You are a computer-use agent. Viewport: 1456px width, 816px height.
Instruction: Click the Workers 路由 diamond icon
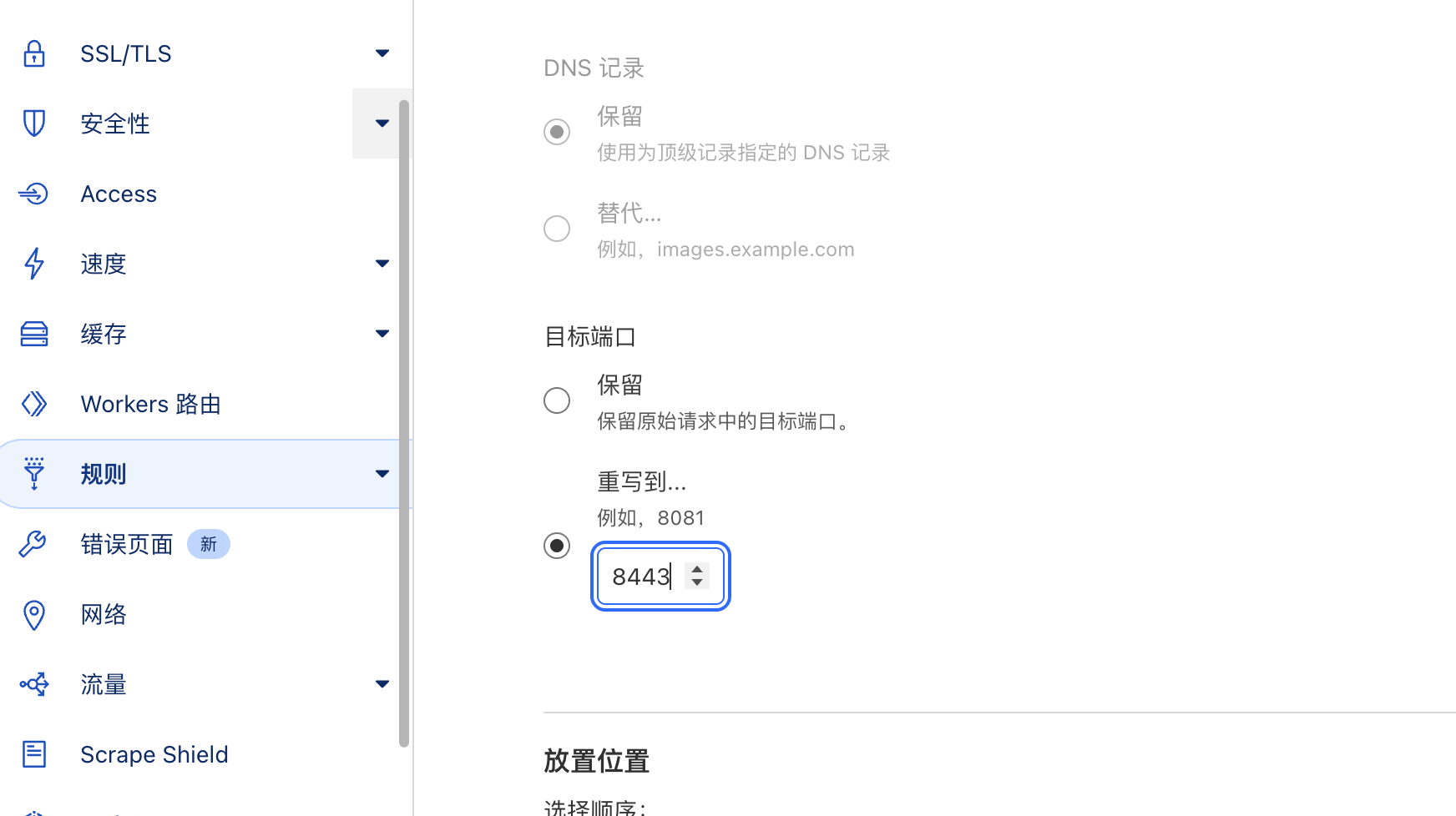(34, 404)
